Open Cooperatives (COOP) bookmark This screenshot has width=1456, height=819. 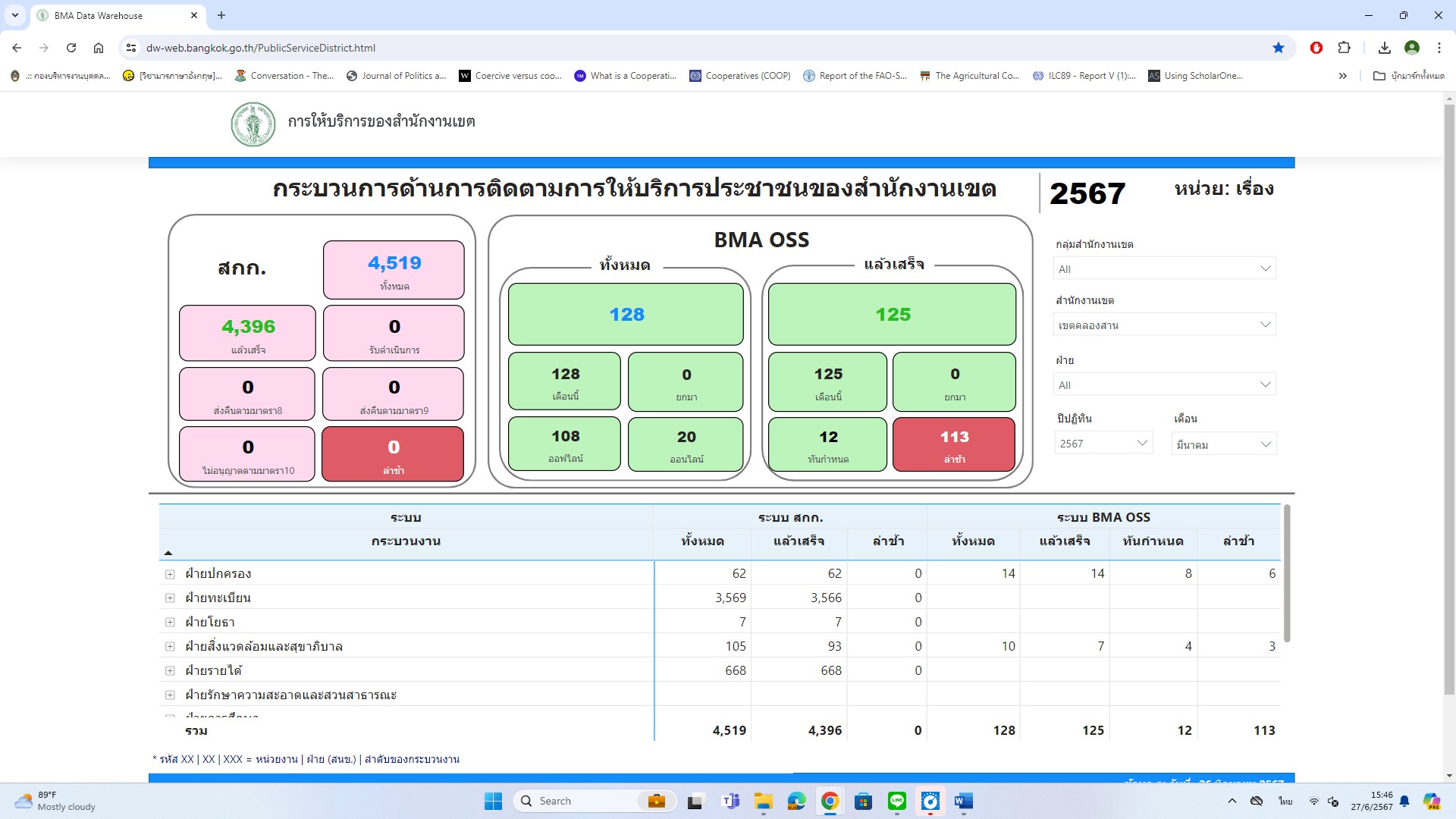coord(739,76)
